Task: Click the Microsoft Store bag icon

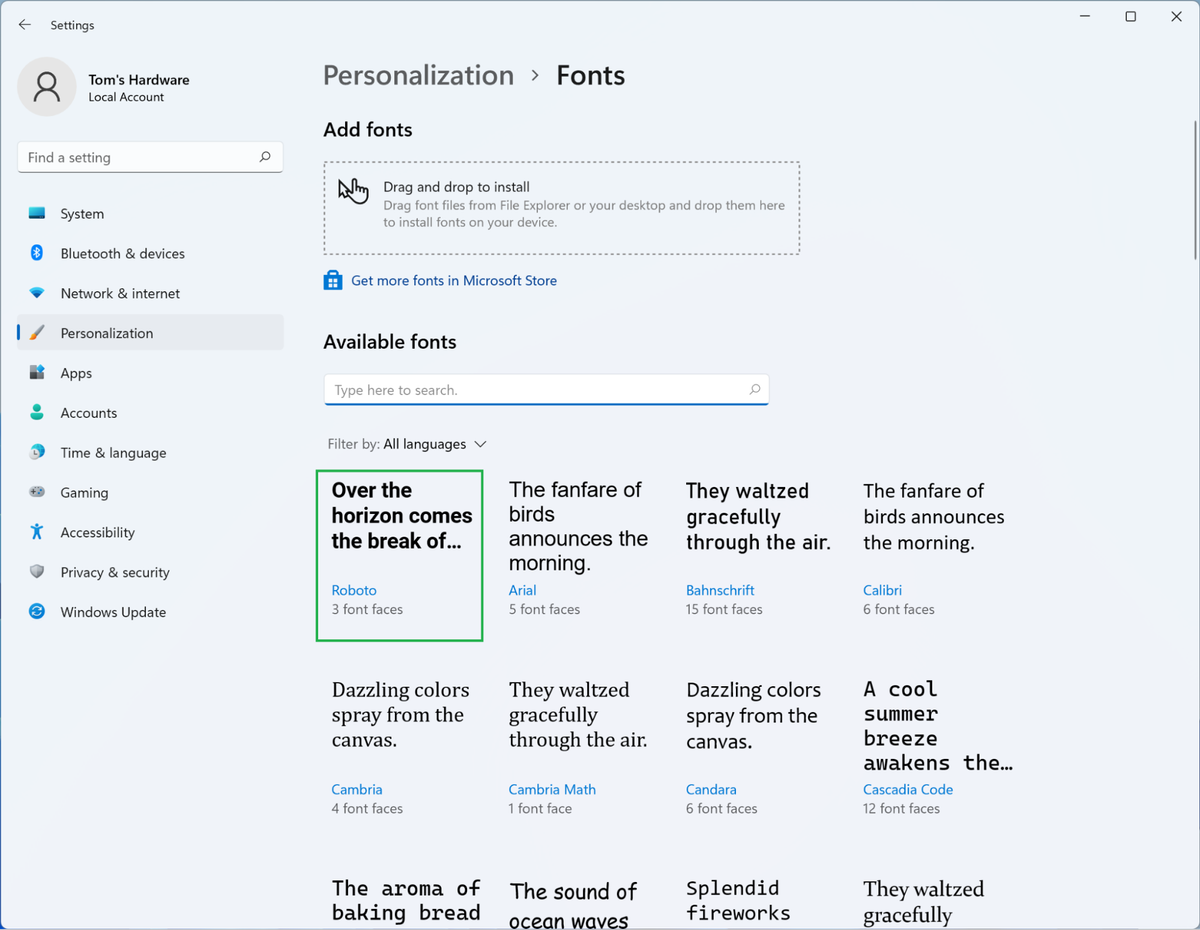Action: pyautogui.click(x=332, y=280)
